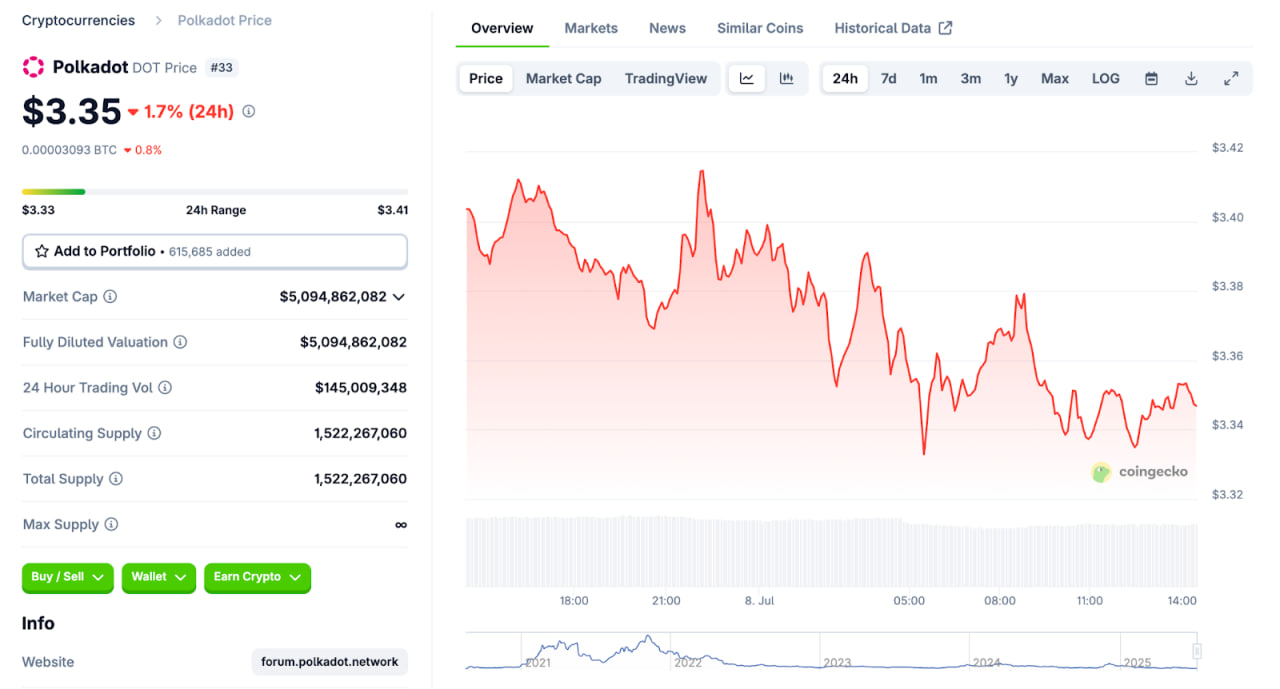This screenshot has height=689, width=1280.
Task: Click the 21:00 time axis label
Action: click(x=666, y=601)
